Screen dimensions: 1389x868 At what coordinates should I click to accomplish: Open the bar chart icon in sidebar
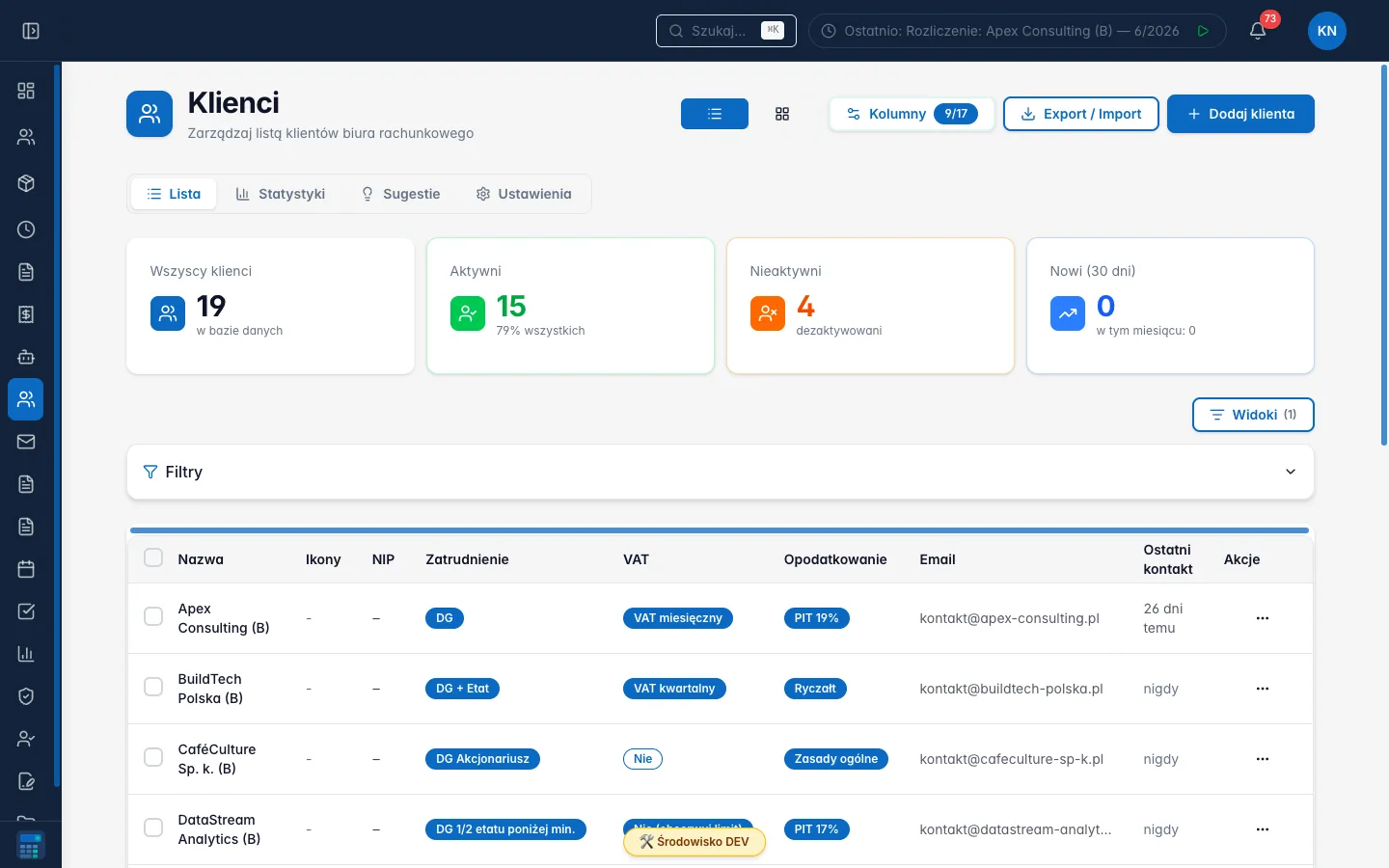pyautogui.click(x=26, y=654)
